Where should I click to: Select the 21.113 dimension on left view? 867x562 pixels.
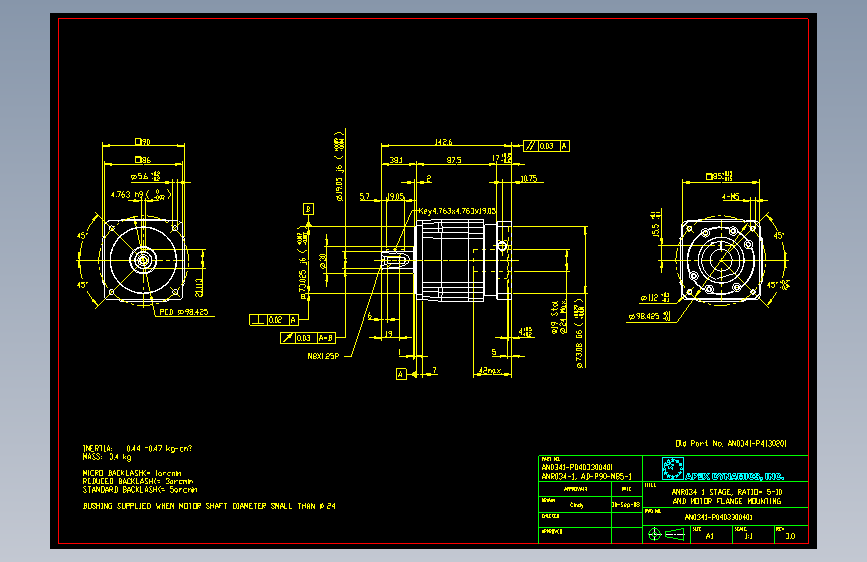pos(199,287)
